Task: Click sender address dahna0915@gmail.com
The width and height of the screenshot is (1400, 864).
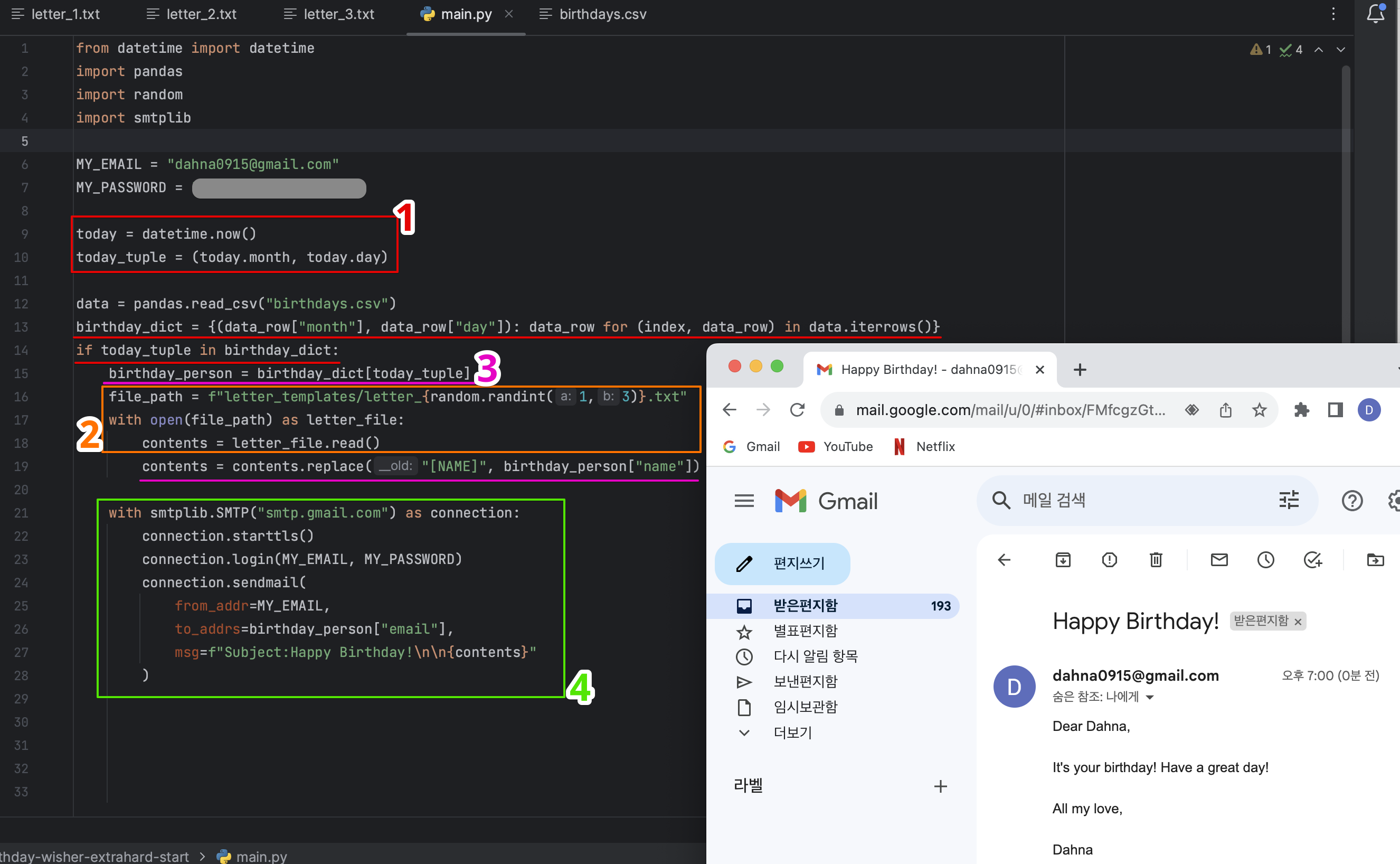Action: point(1135,675)
